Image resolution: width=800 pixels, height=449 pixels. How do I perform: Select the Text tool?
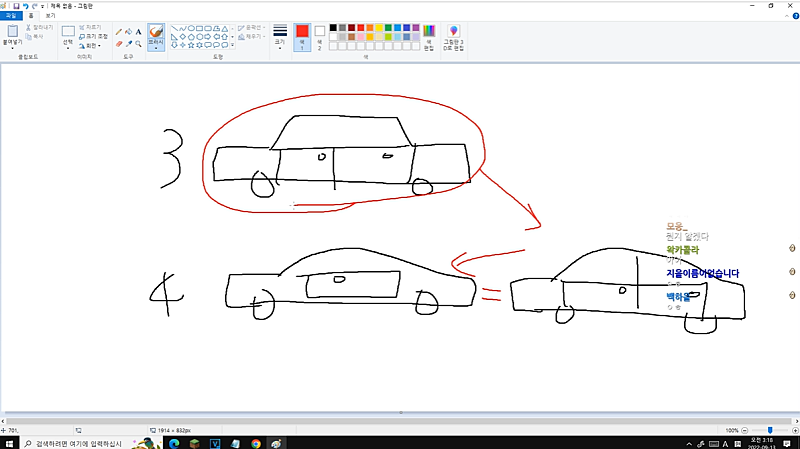(138, 32)
